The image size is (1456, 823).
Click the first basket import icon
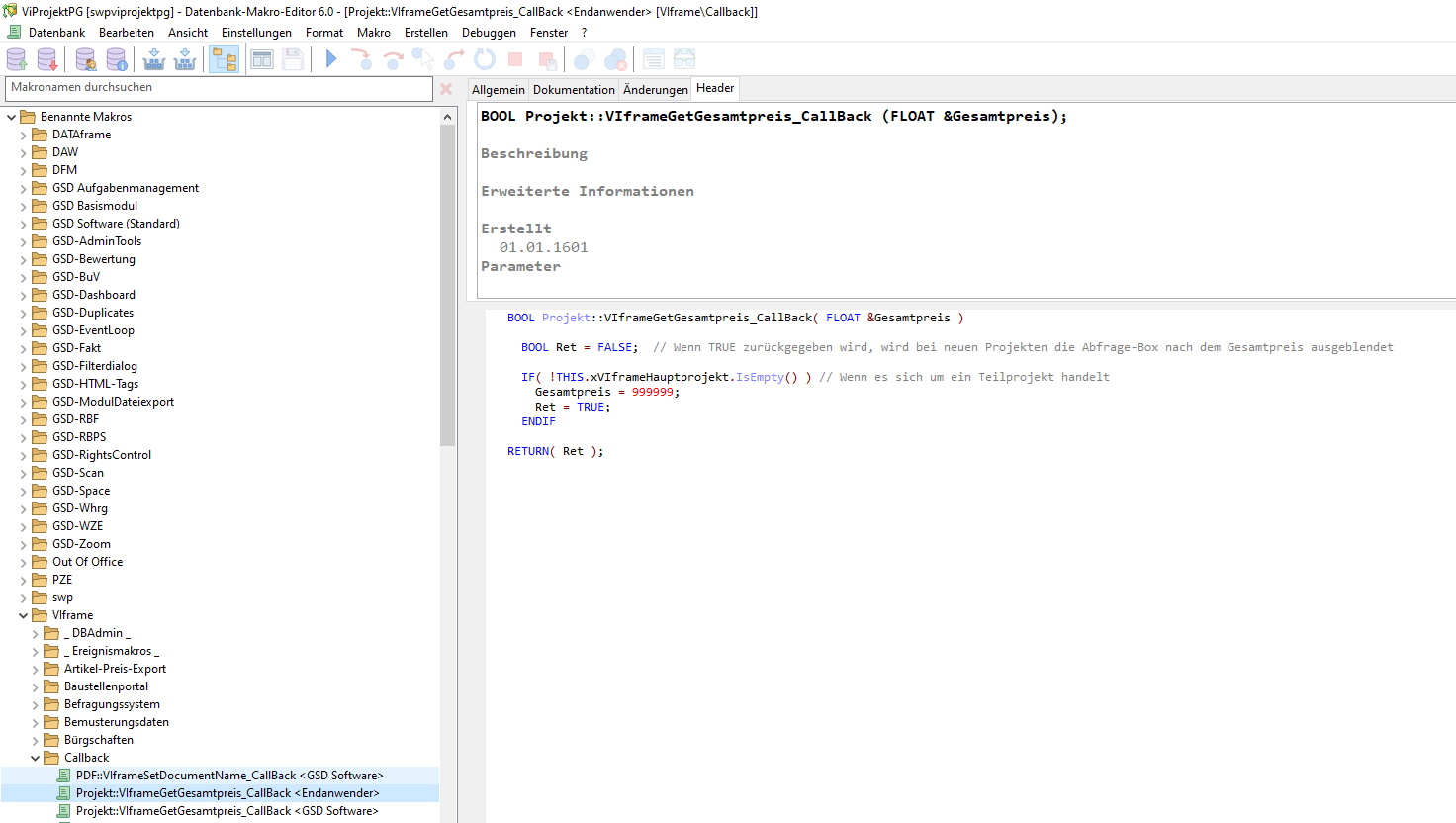154,59
